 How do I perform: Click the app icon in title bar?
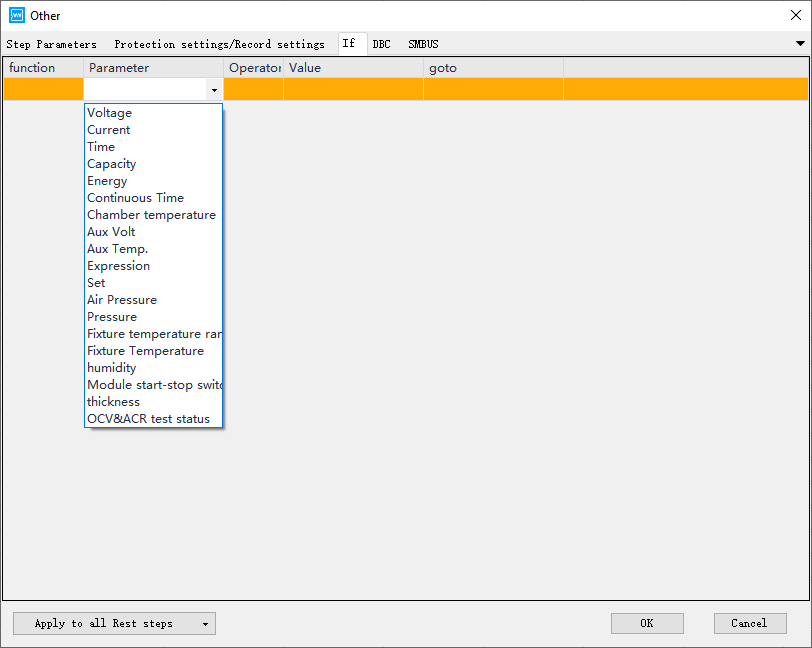(16, 15)
